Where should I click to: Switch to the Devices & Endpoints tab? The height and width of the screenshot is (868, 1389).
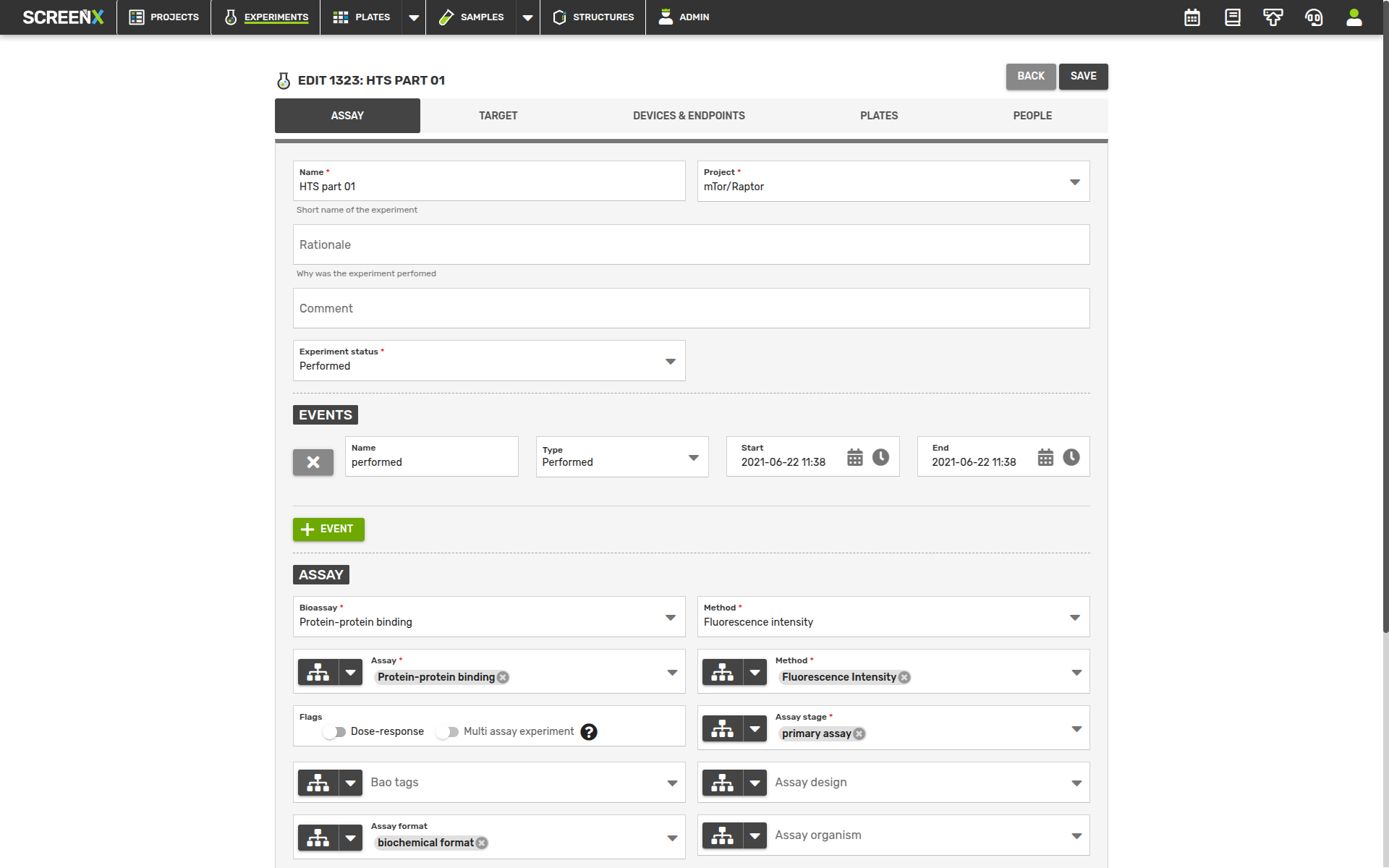point(688,116)
